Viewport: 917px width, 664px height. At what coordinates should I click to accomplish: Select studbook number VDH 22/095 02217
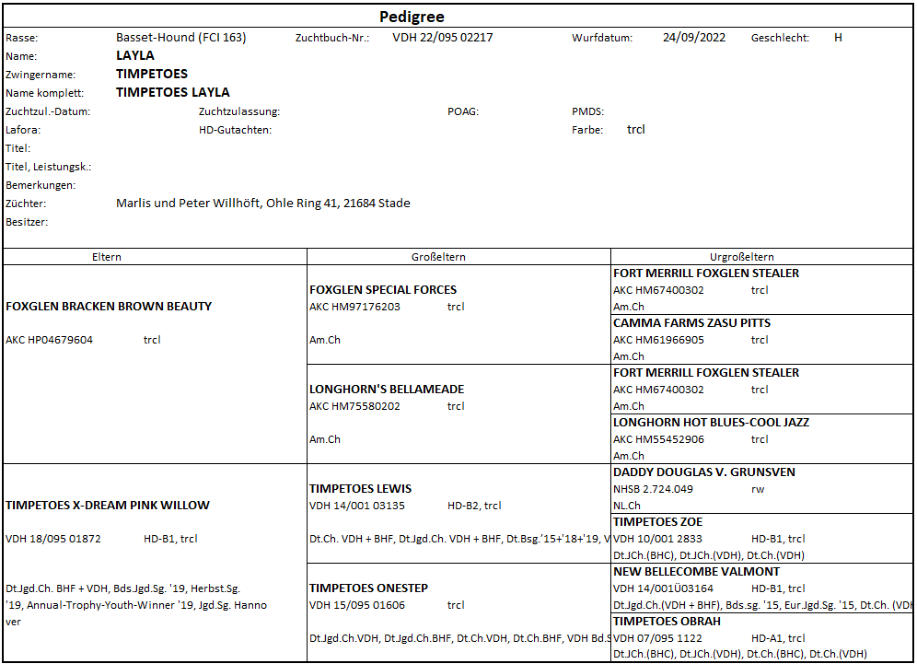tap(442, 38)
